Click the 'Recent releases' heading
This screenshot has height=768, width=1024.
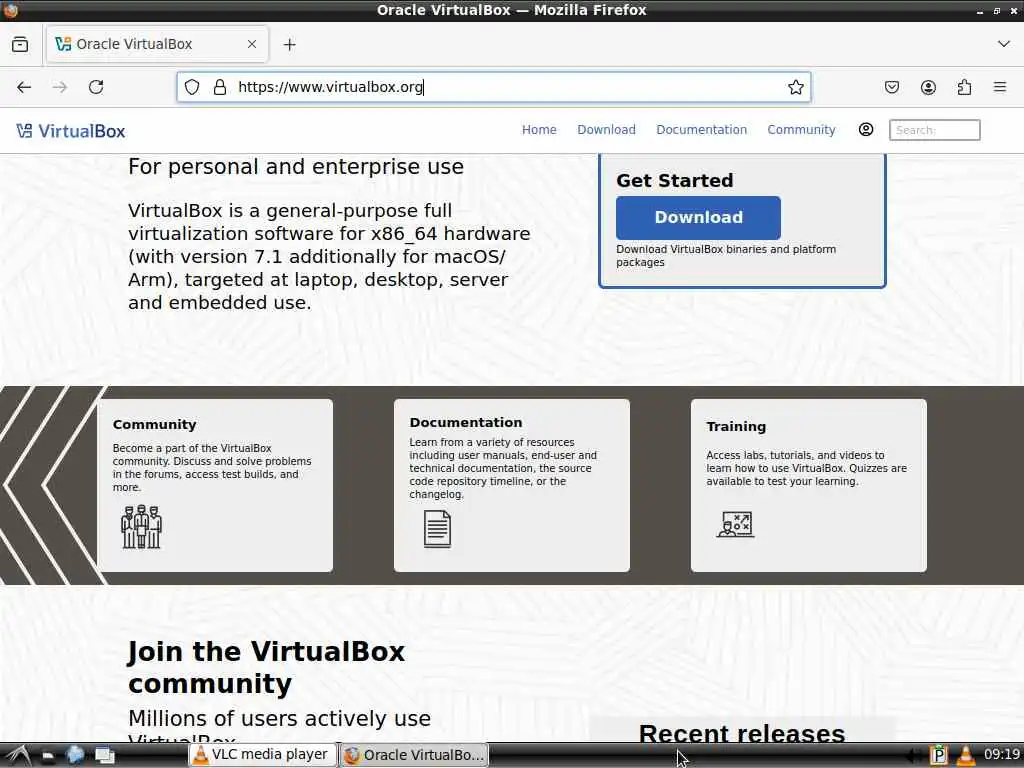click(742, 733)
